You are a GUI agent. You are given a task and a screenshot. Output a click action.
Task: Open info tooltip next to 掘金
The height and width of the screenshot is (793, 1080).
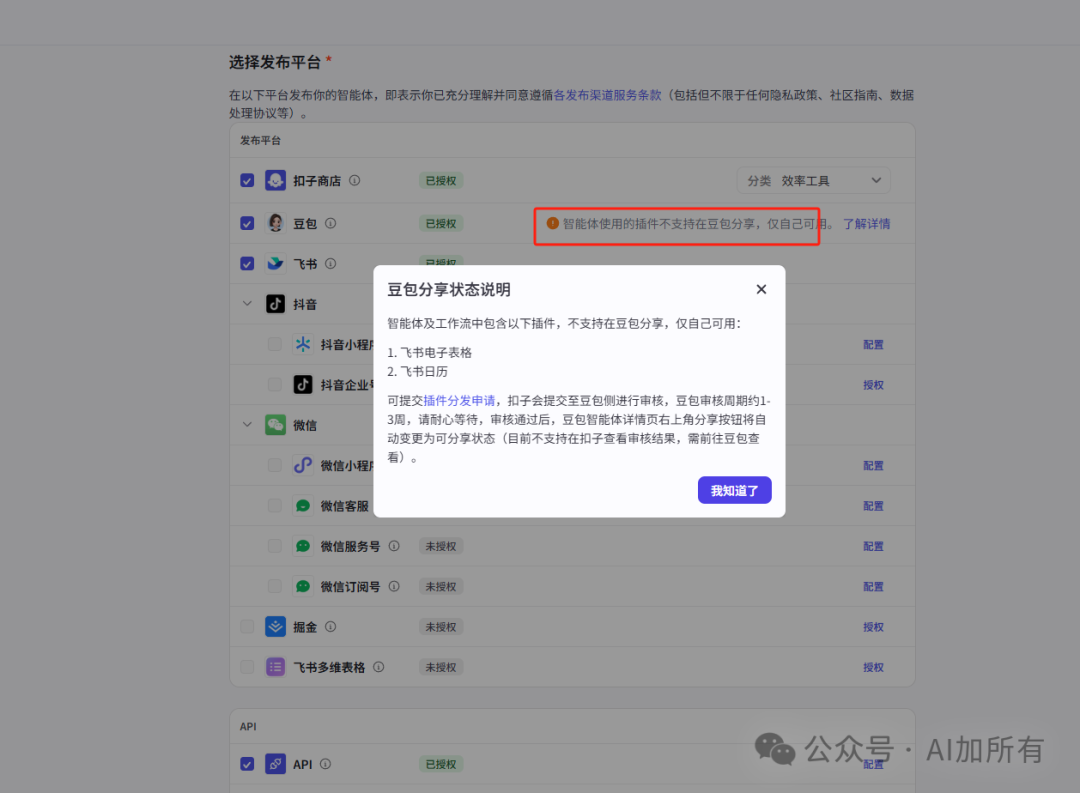point(331,626)
